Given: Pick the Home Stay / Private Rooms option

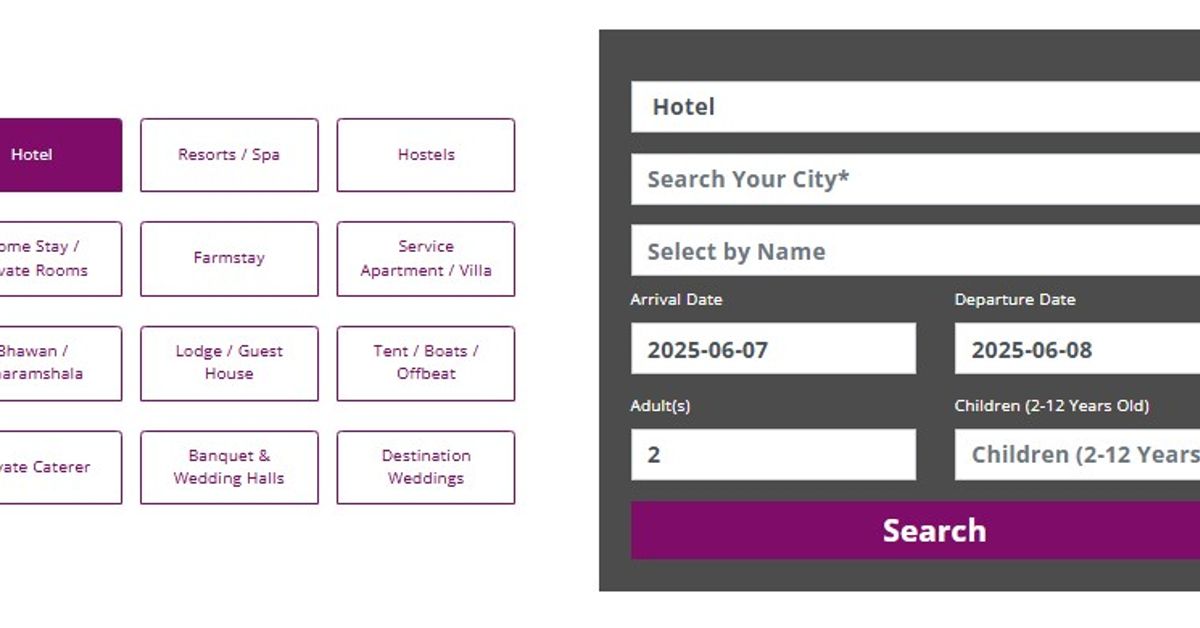Looking at the screenshot, I should [x=50, y=259].
